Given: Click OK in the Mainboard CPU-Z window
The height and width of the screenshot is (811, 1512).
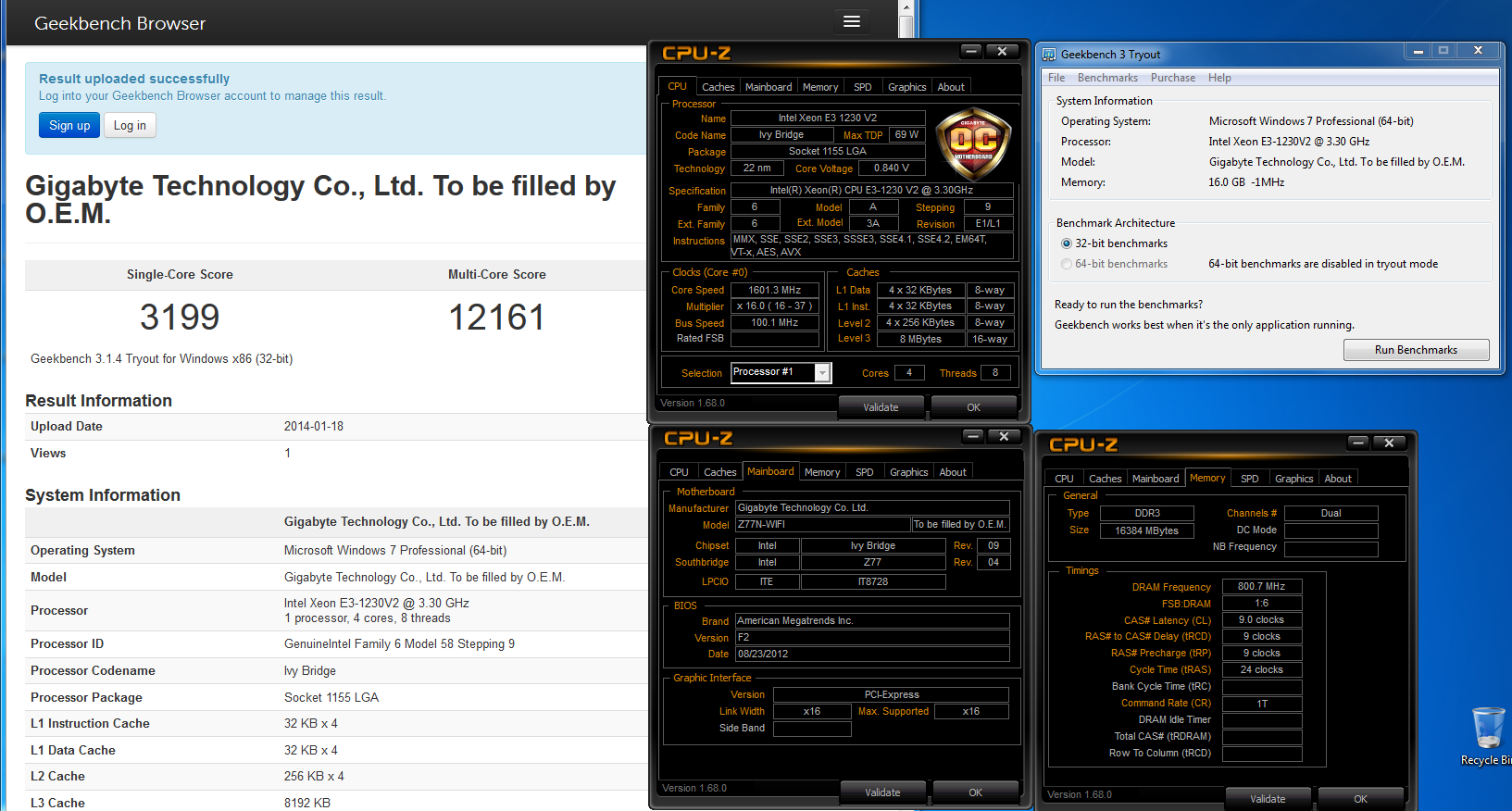Looking at the screenshot, I should tap(976, 792).
